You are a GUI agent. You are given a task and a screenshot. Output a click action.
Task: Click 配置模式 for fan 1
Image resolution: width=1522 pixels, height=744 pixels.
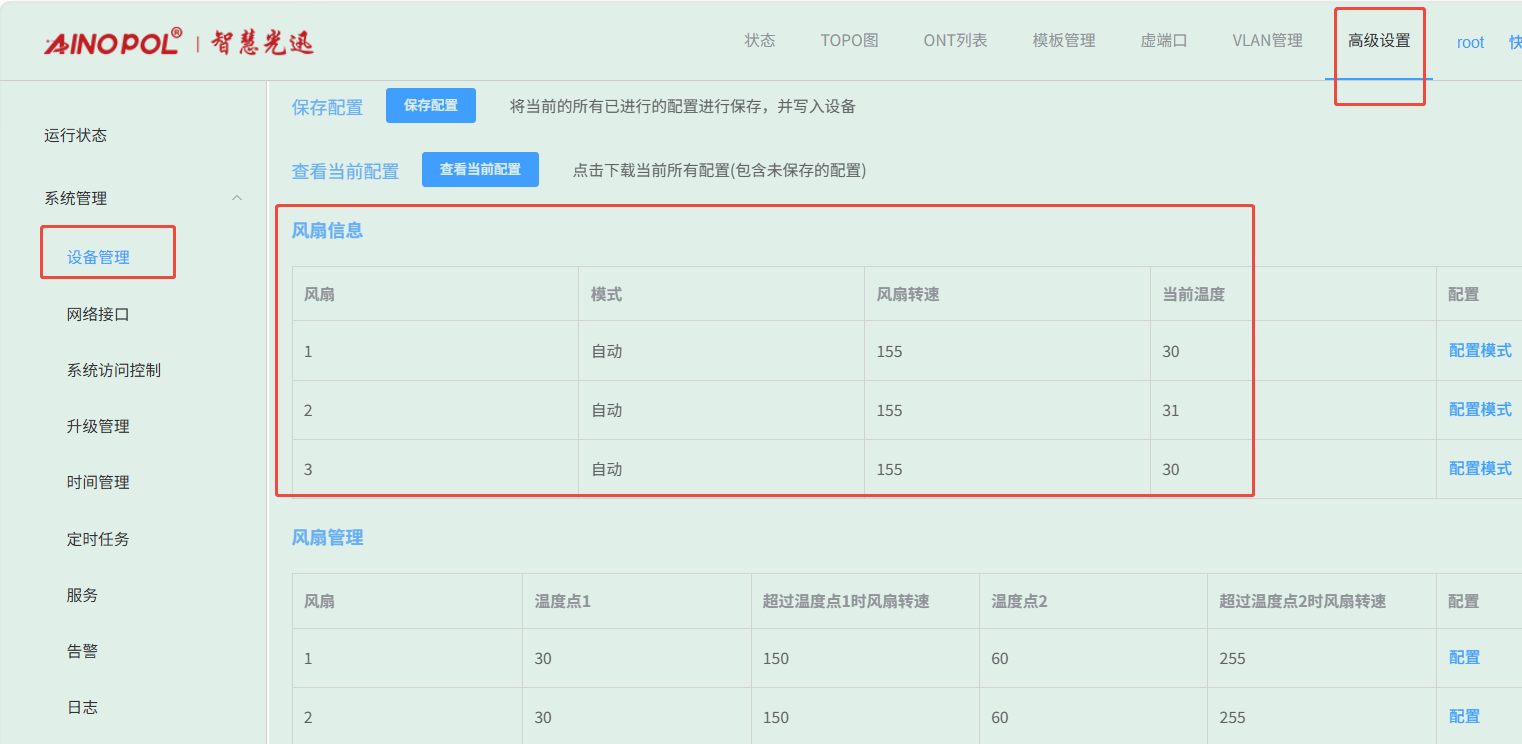(1480, 351)
